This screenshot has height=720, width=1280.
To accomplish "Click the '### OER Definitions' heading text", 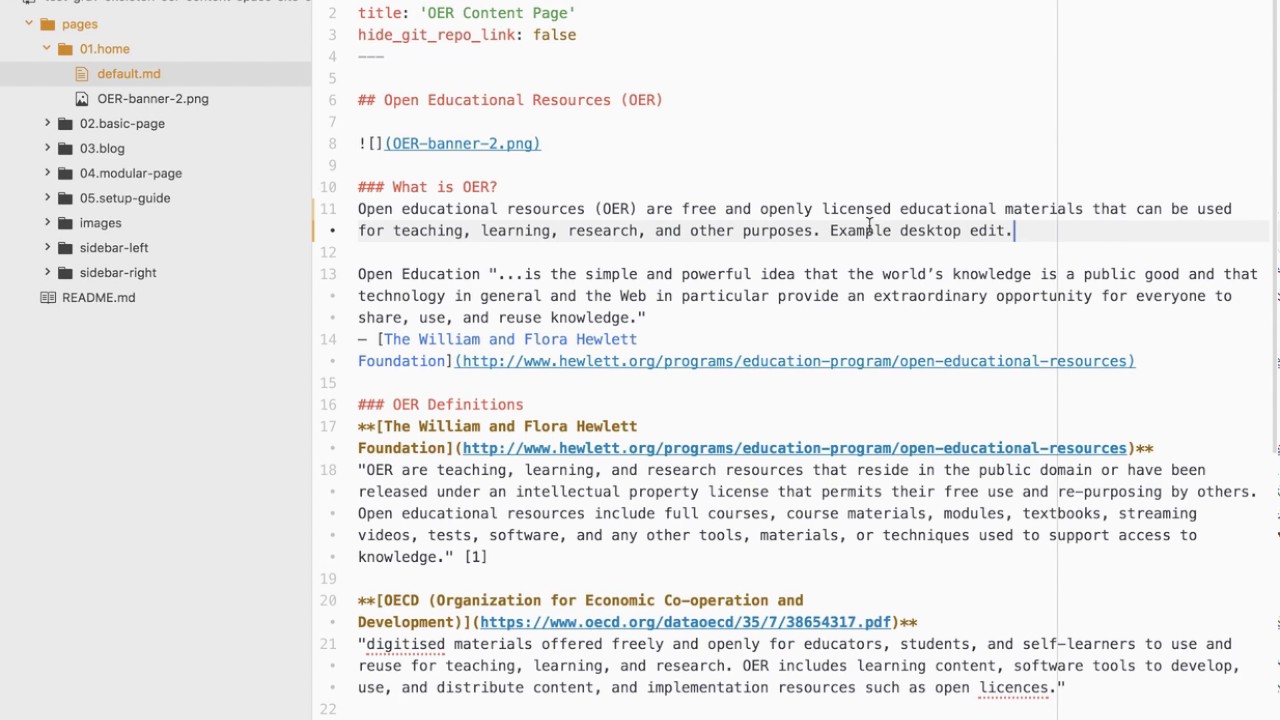I will coord(441,405).
